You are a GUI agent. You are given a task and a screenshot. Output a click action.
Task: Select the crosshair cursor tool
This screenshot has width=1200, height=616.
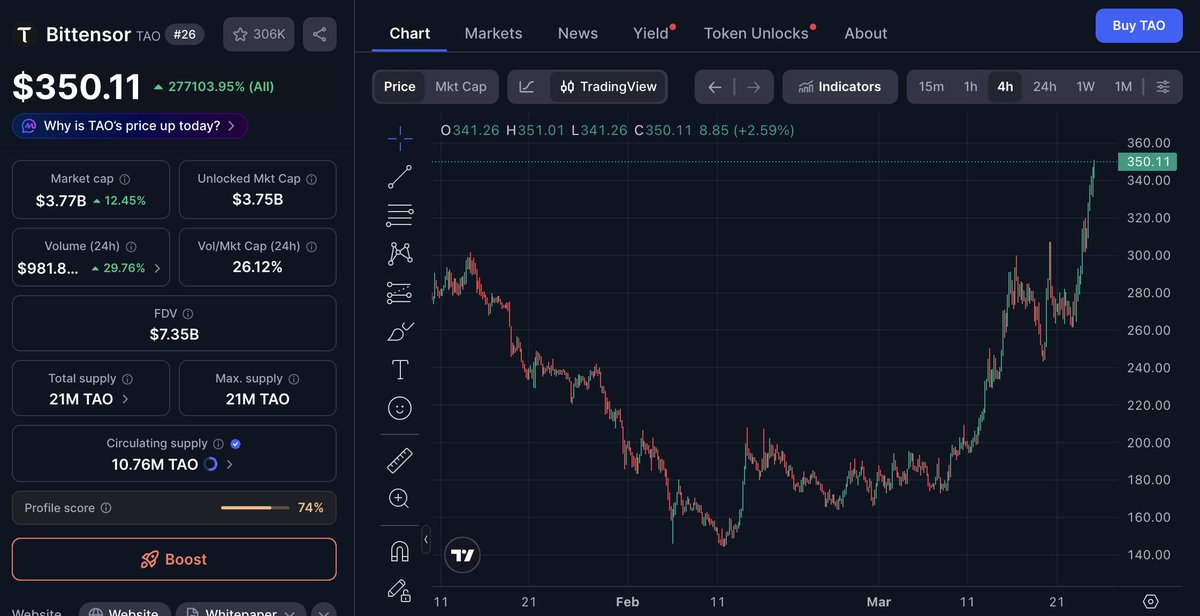click(x=400, y=139)
